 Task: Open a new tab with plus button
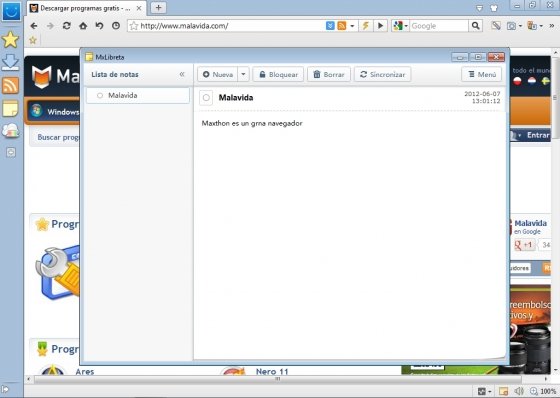point(158,8)
